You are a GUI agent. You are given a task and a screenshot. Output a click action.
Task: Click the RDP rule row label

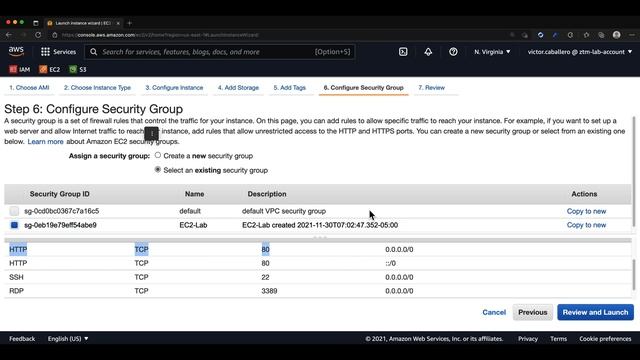point(16,291)
